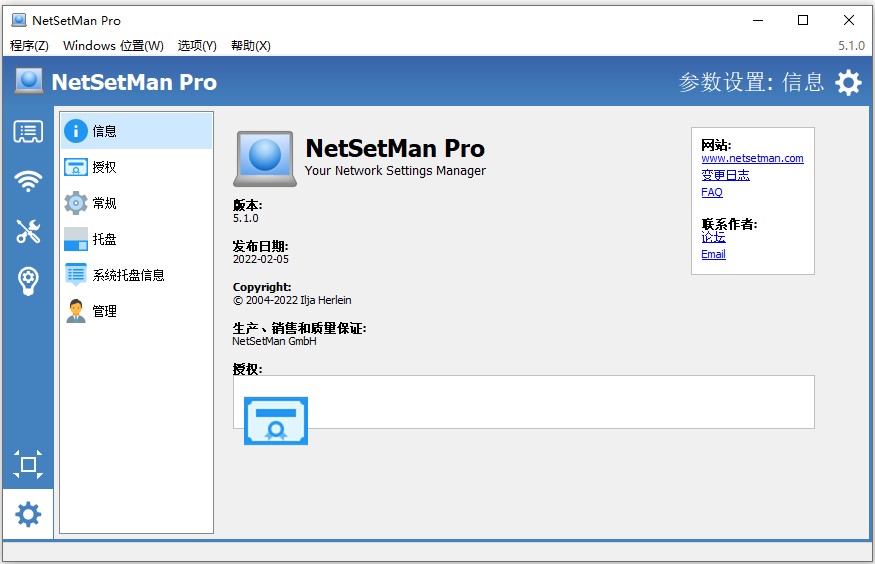Viewport: 875px width, 564px height.
Task: Click the 授权 license info box
Action: click(x=523, y=402)
